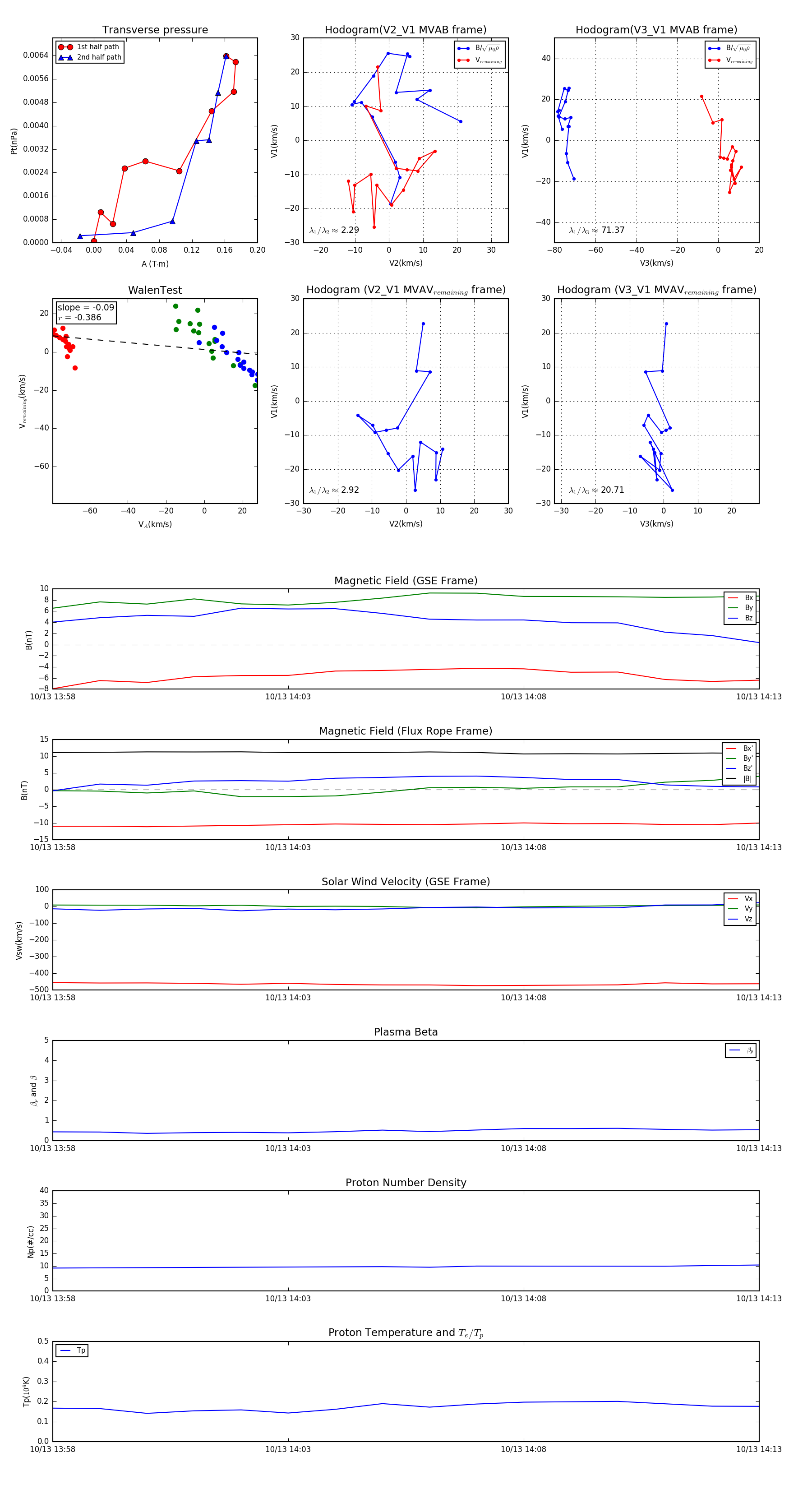Screen dimensions: 812x1489
Task: Select the 'Tp' legend entry
Action: (x=72, y=1350)
